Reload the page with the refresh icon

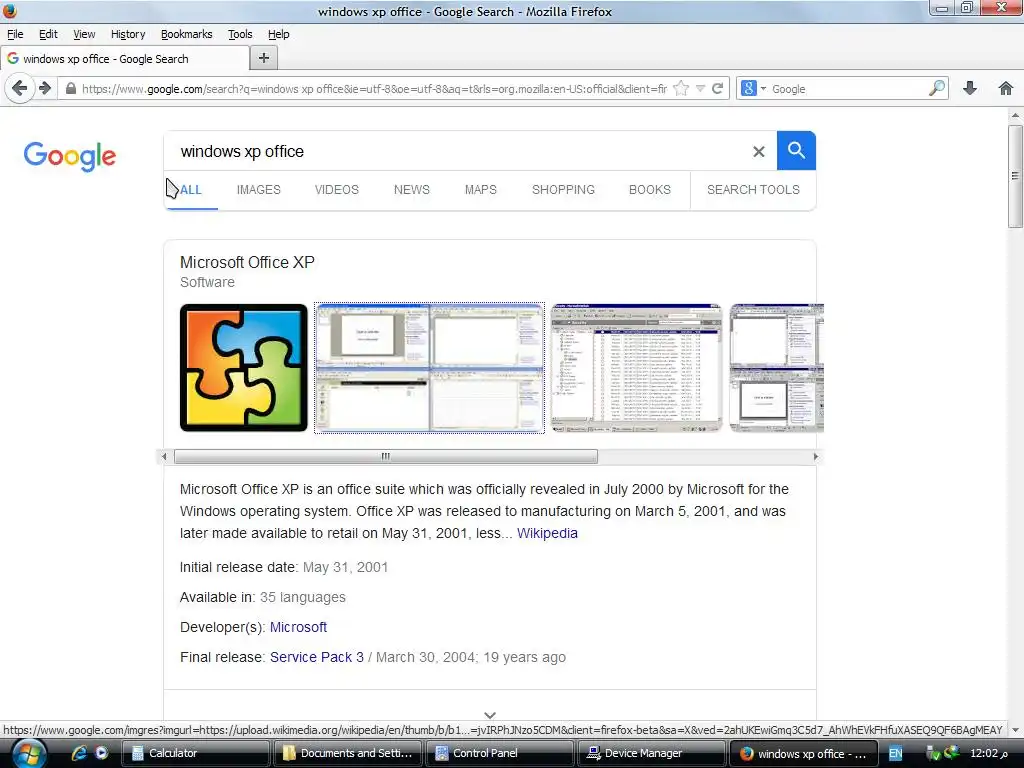point(718,88)
